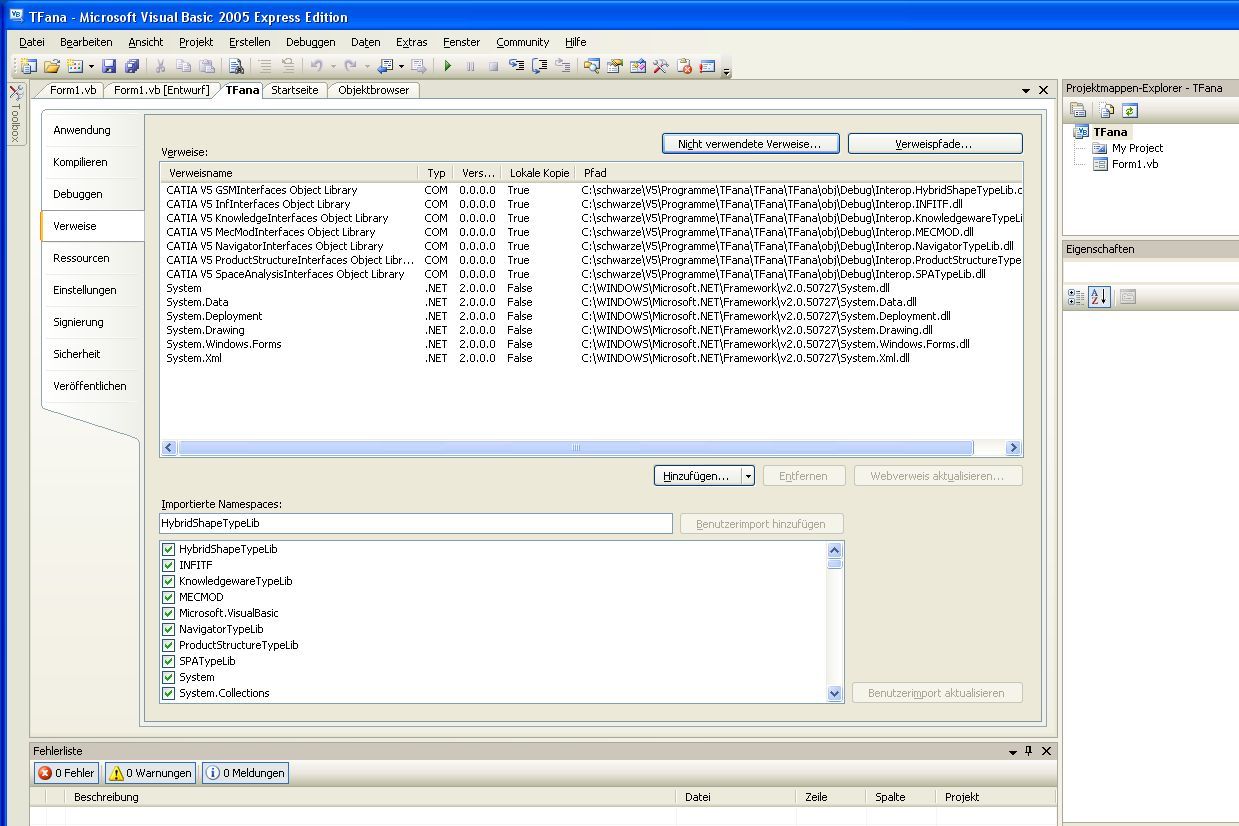
Task: Click Refresh icon in Projektmappen-Explorer
Action: point(1130,110)
